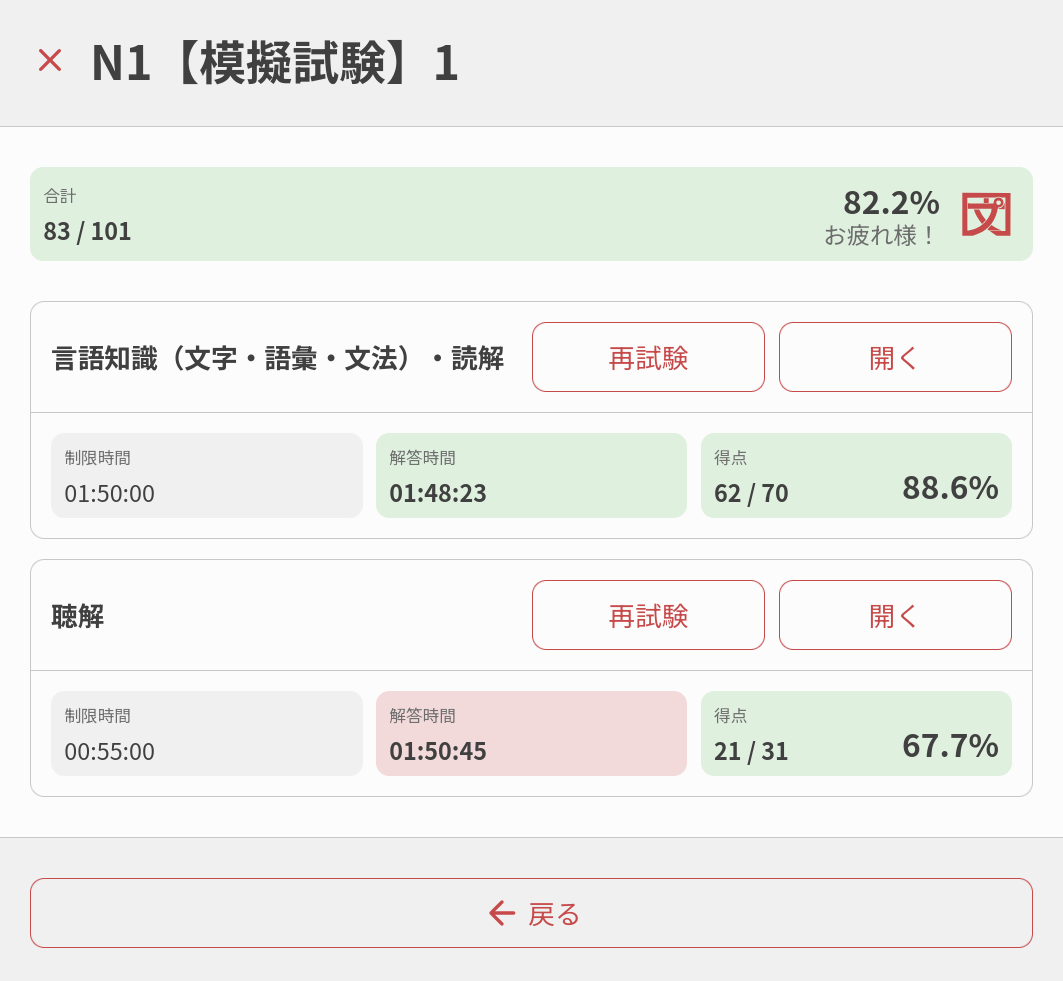The image size is (1063, 981).
Task: Close the N1 mock exam results
Action: [x=50, y=61]
